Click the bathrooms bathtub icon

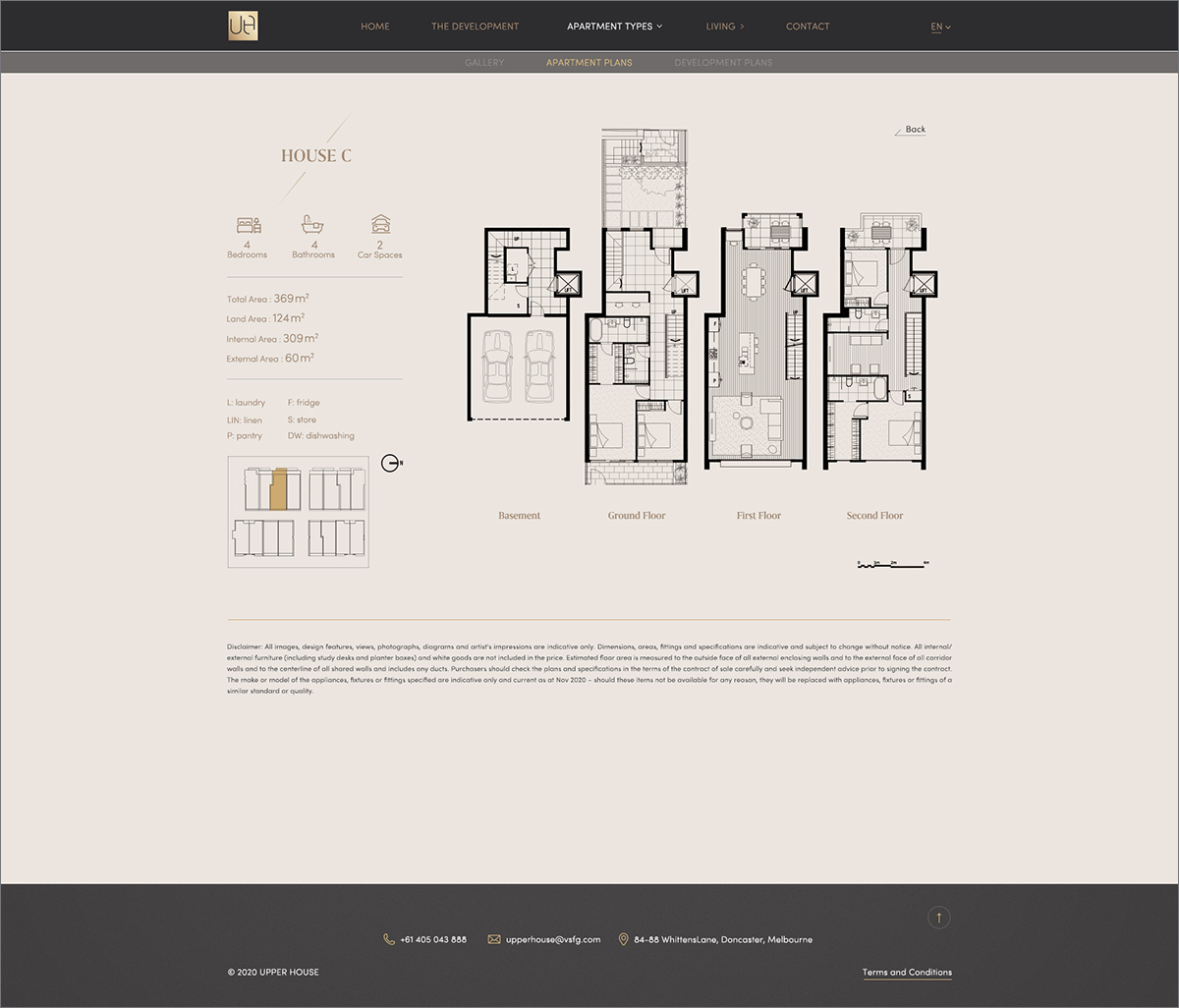point(312,224)
